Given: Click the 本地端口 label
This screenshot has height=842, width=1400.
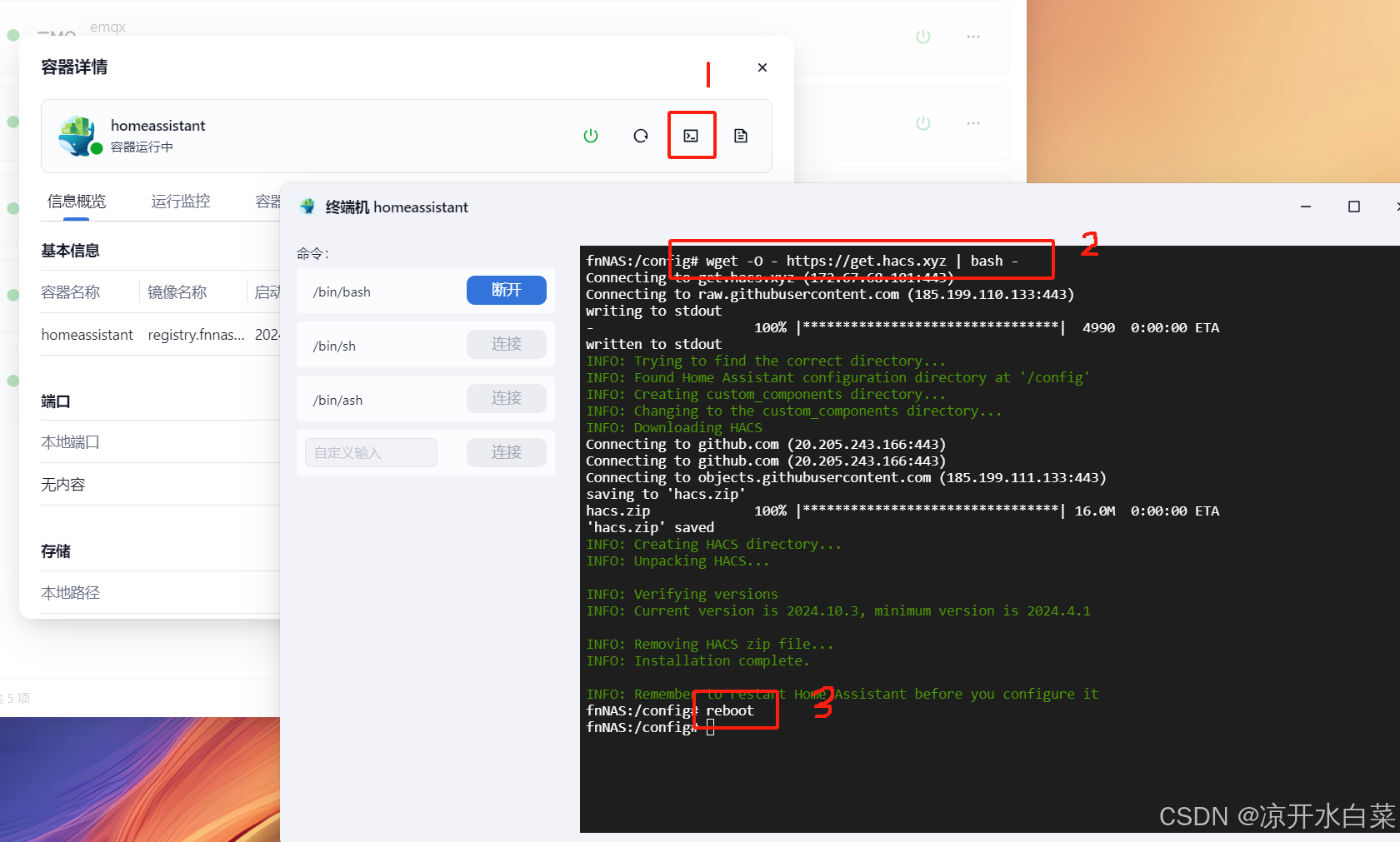Looking at the screenshot, I should click(71, 442).
